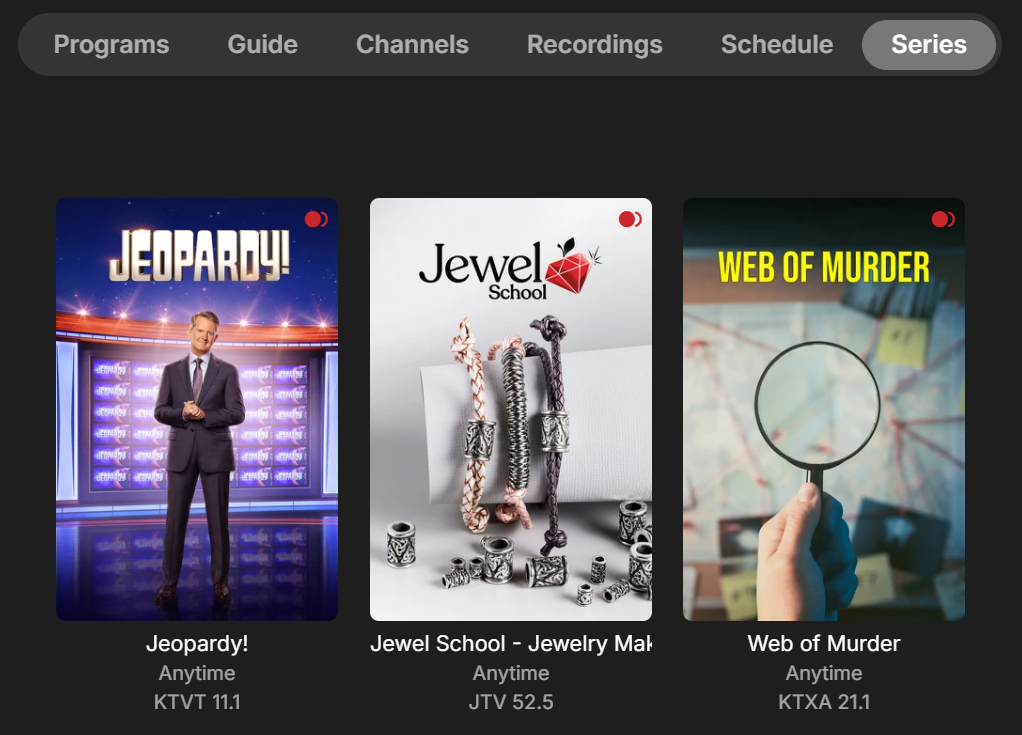The width and height of the screenshot is (1022, 735).
Task: Click Anytime under Jeopardy!
Action: pyautogui.click(x=197, y=673)
